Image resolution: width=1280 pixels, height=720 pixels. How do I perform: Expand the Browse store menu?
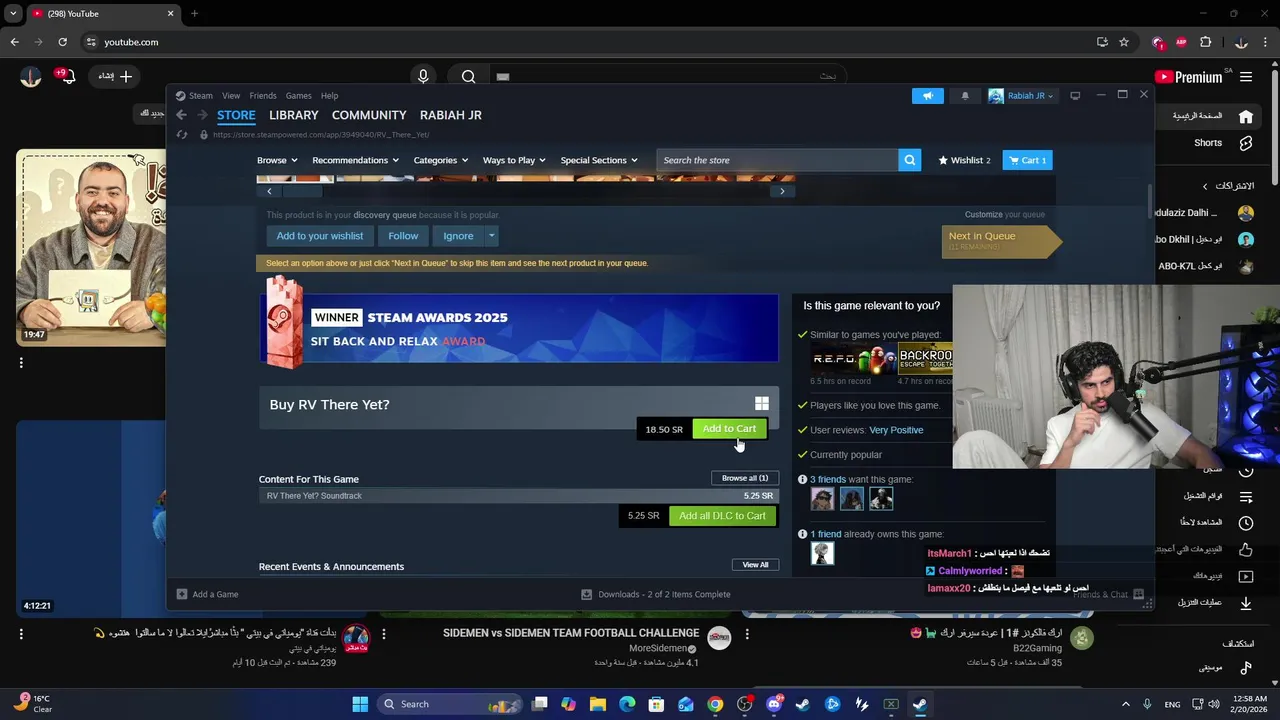tap(277, 160)
